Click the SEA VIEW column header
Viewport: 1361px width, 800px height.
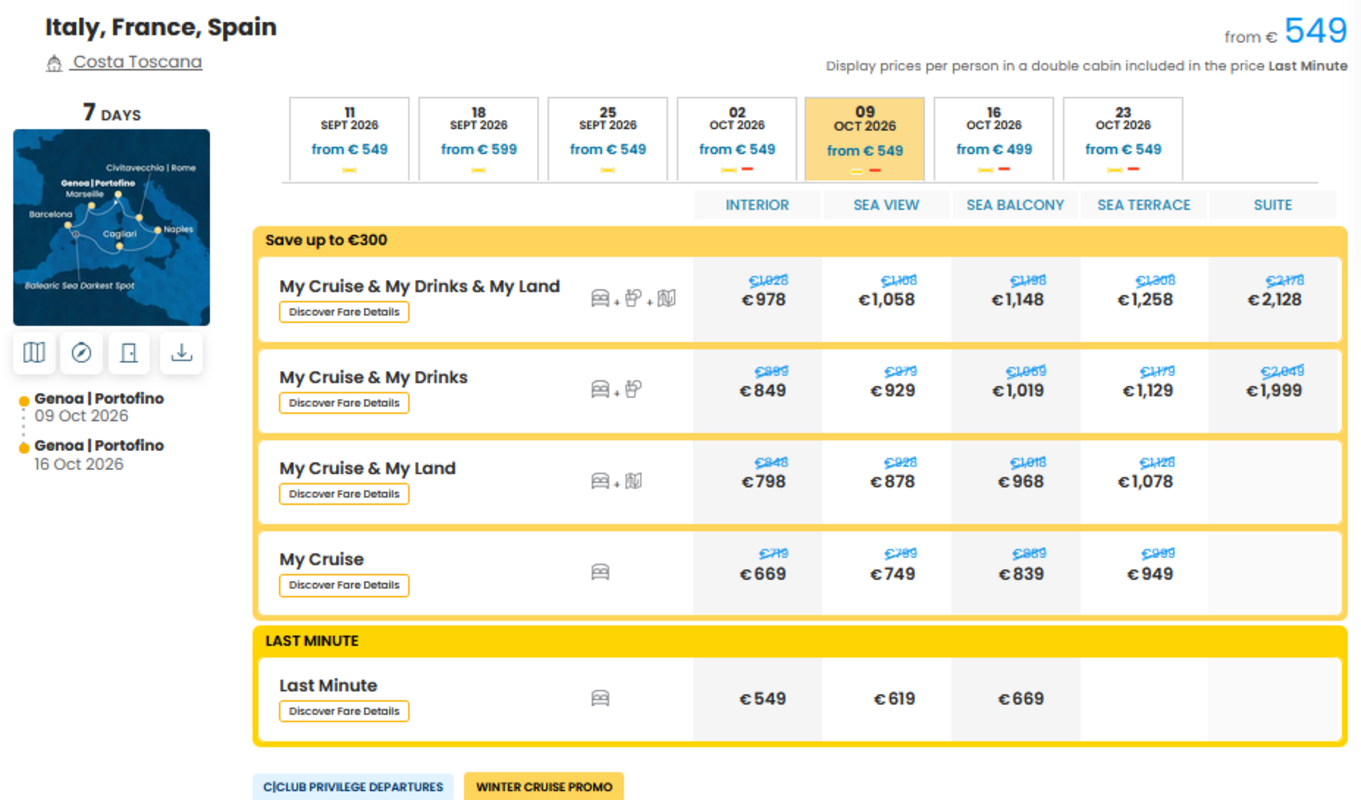(x=886, y=205)
